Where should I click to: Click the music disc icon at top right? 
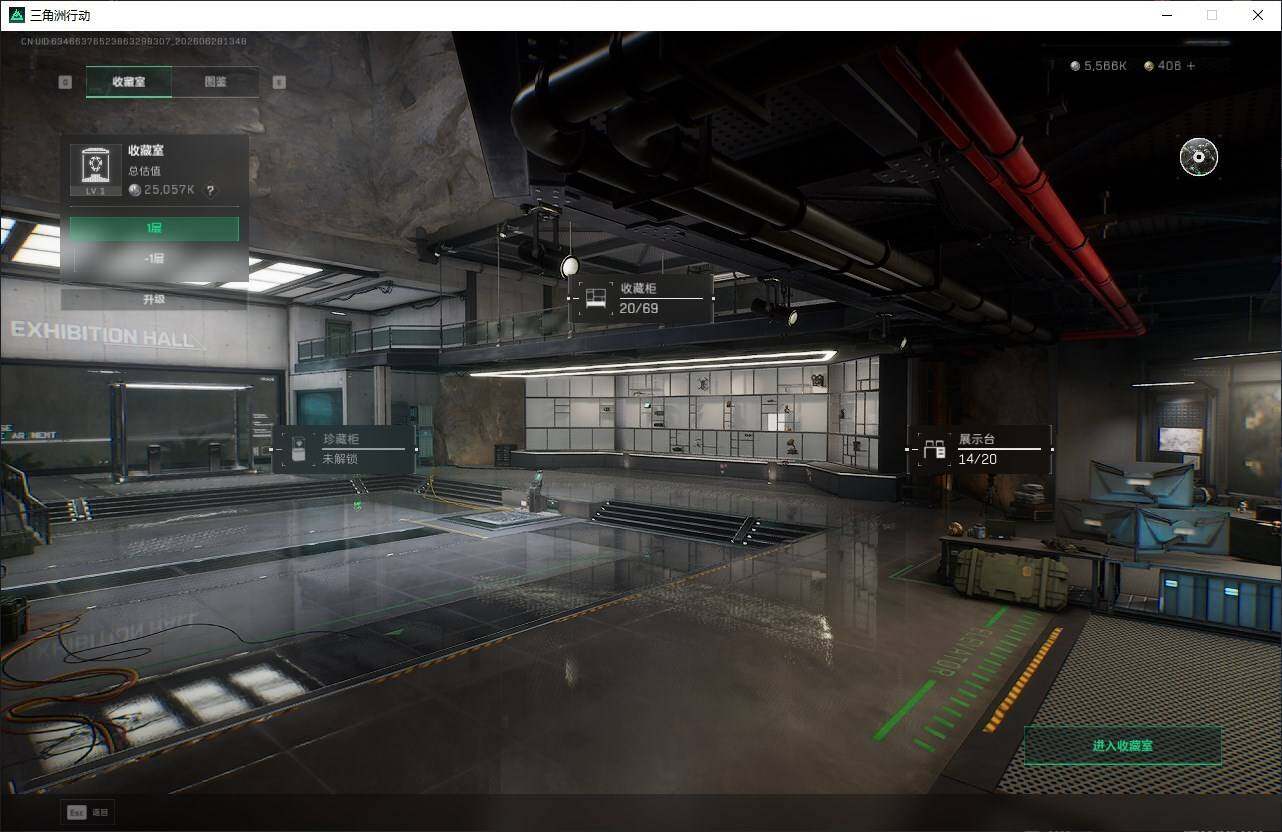[x=1198, y=156]
